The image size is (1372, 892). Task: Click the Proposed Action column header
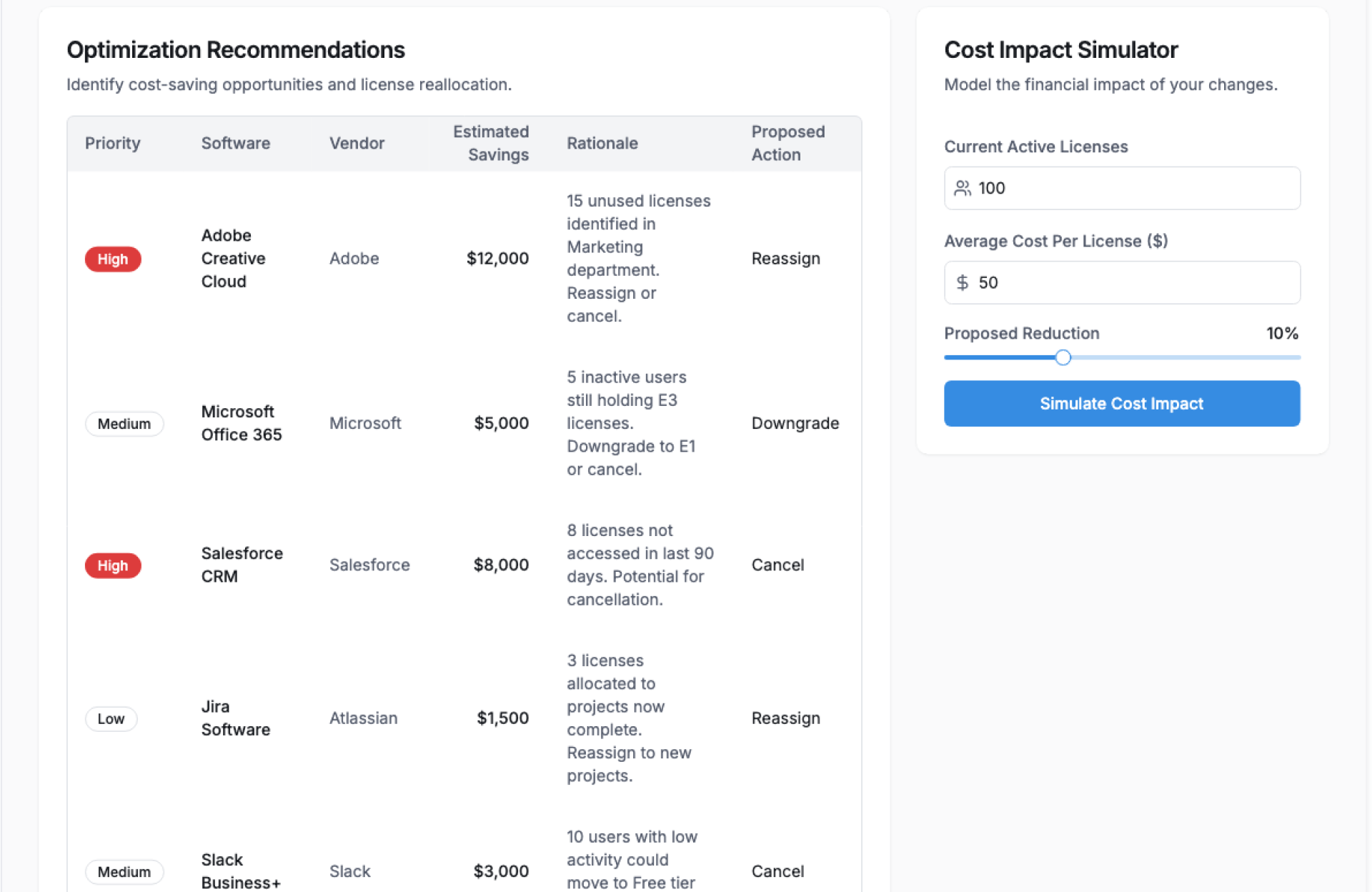tap(787, 143)
